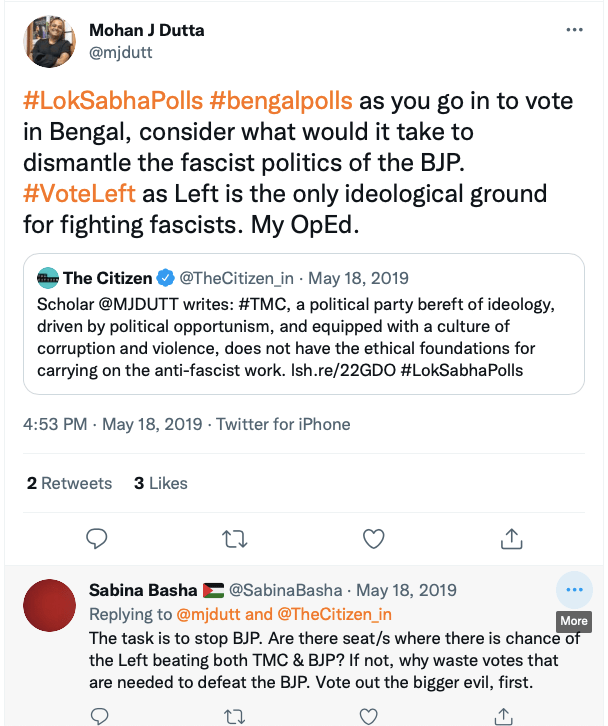
Task: Retweet the main tweet
Action: point(234,538)
